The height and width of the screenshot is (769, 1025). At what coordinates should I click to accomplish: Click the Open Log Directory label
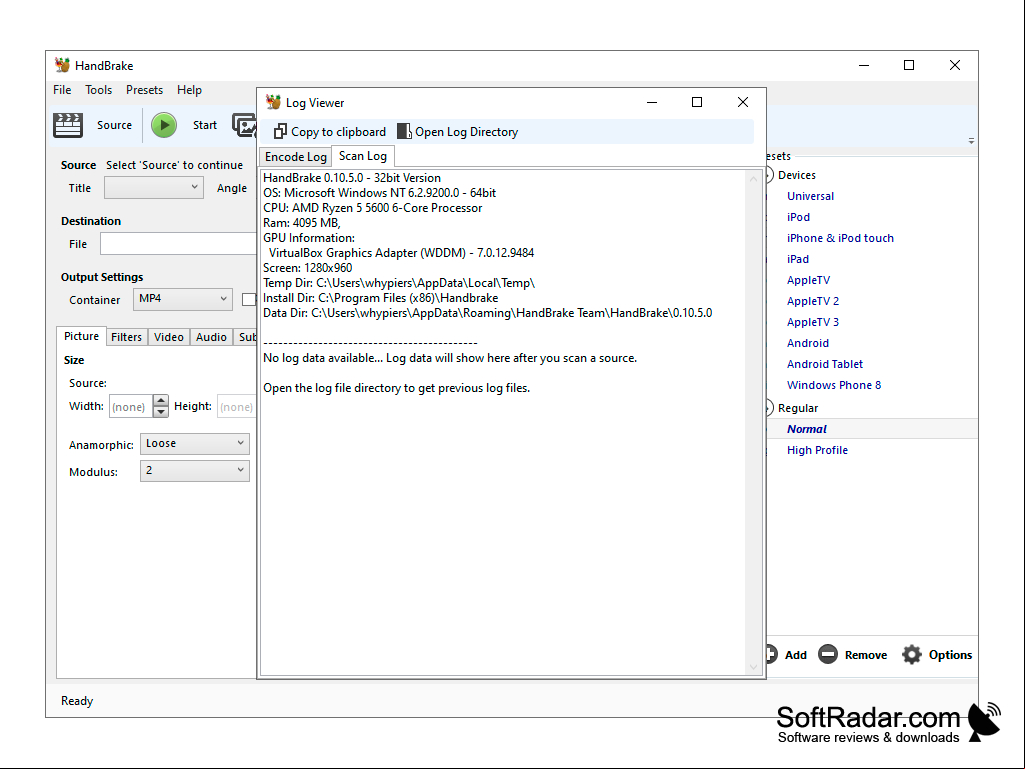point(466,131)
